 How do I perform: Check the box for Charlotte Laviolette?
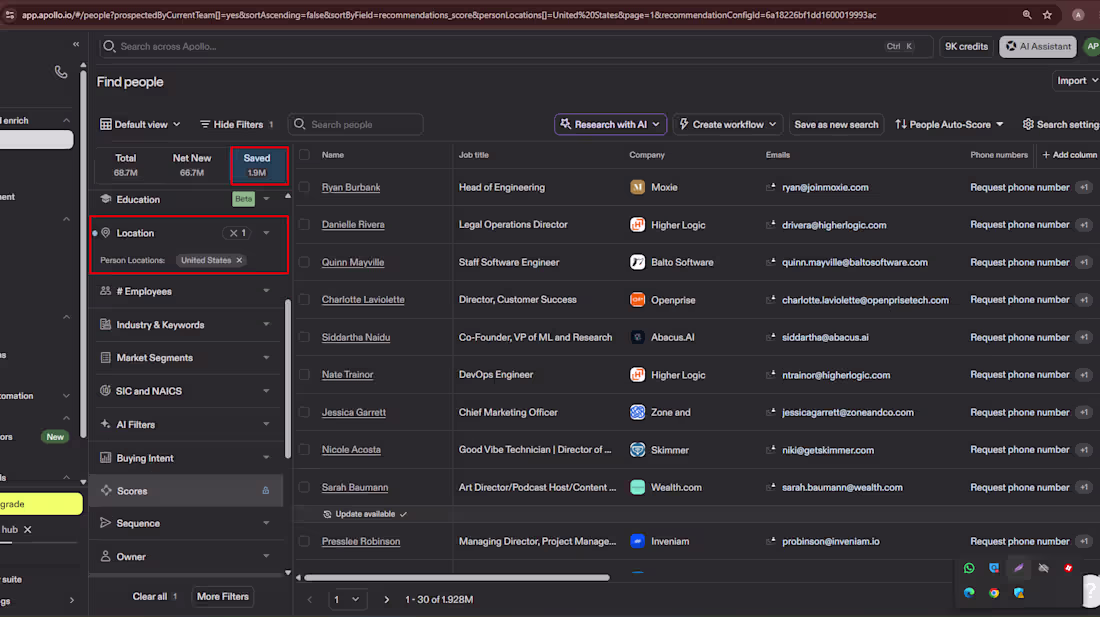[304, 299]
